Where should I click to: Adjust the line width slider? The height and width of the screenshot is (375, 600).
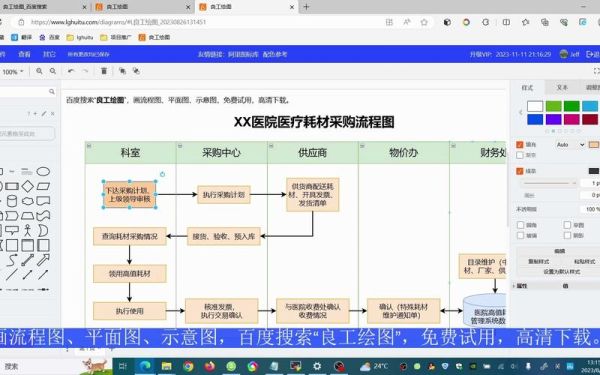pos(548,183)
